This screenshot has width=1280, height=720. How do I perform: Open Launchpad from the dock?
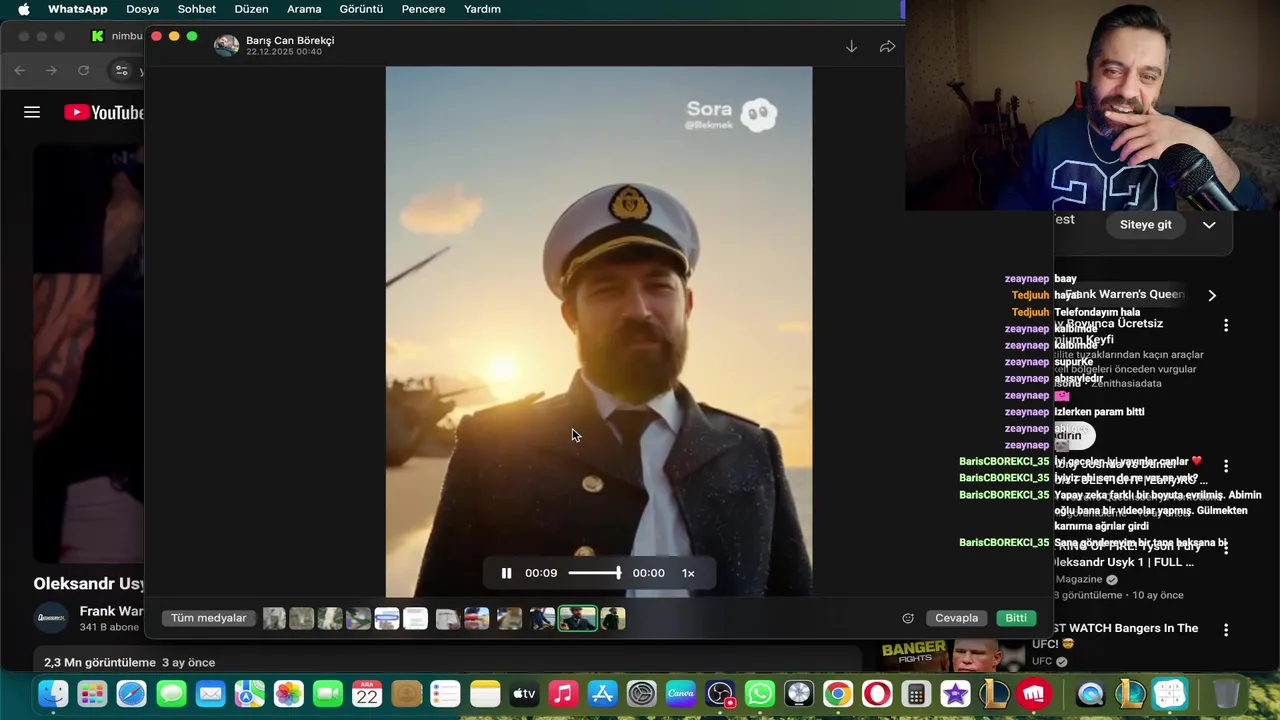(92, 693)
